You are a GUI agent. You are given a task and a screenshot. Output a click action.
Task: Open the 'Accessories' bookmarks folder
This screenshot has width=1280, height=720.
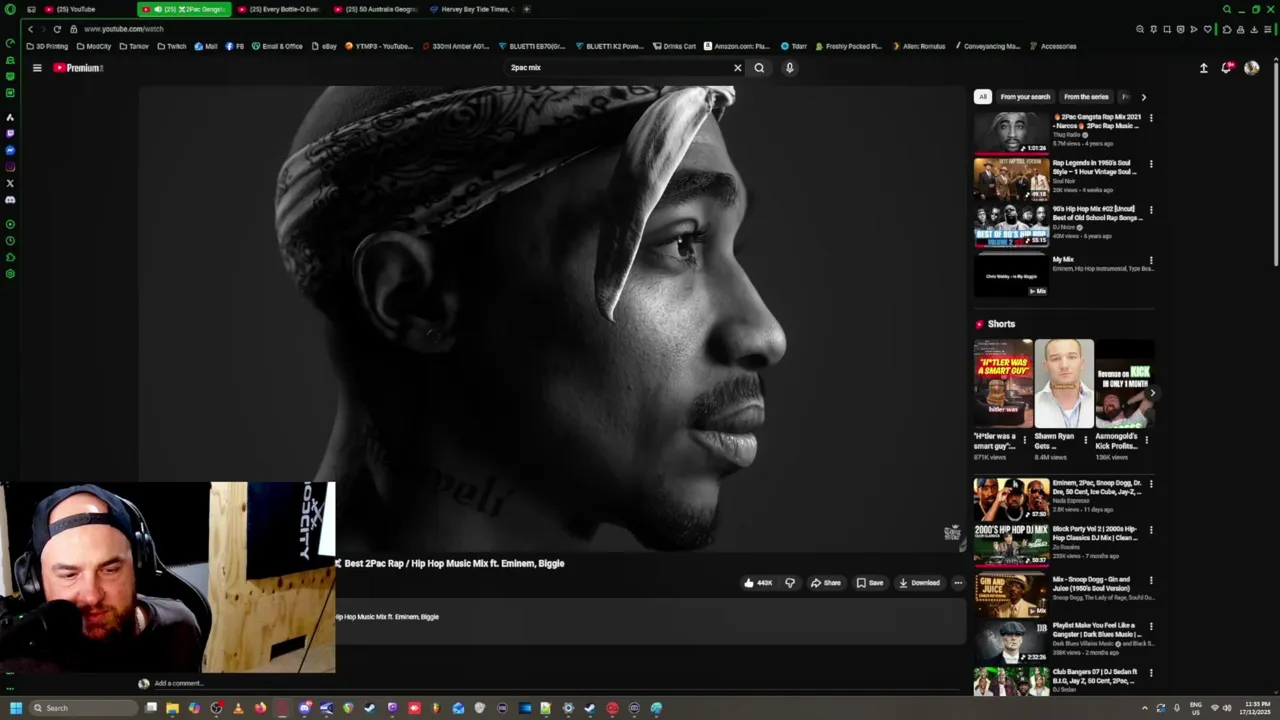point(1053,46)
